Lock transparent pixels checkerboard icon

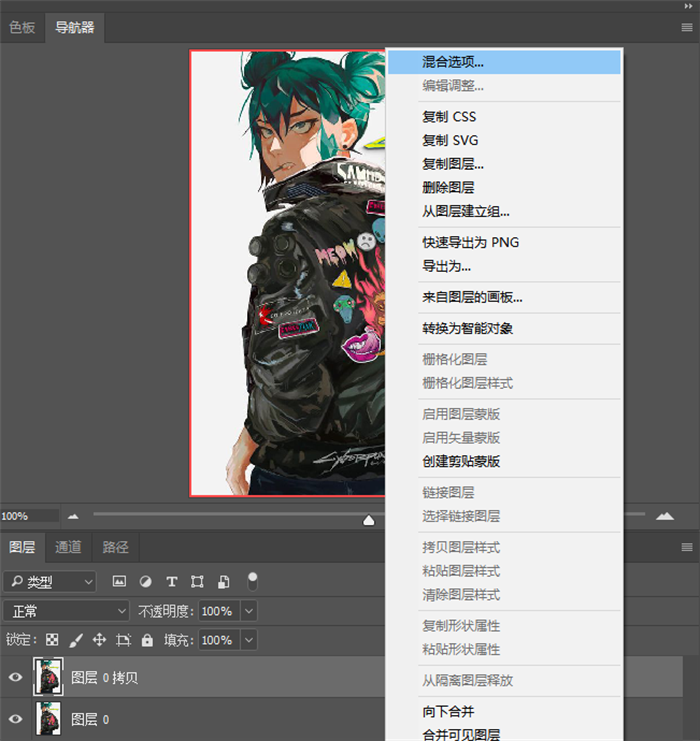click(x=52, y=640)
